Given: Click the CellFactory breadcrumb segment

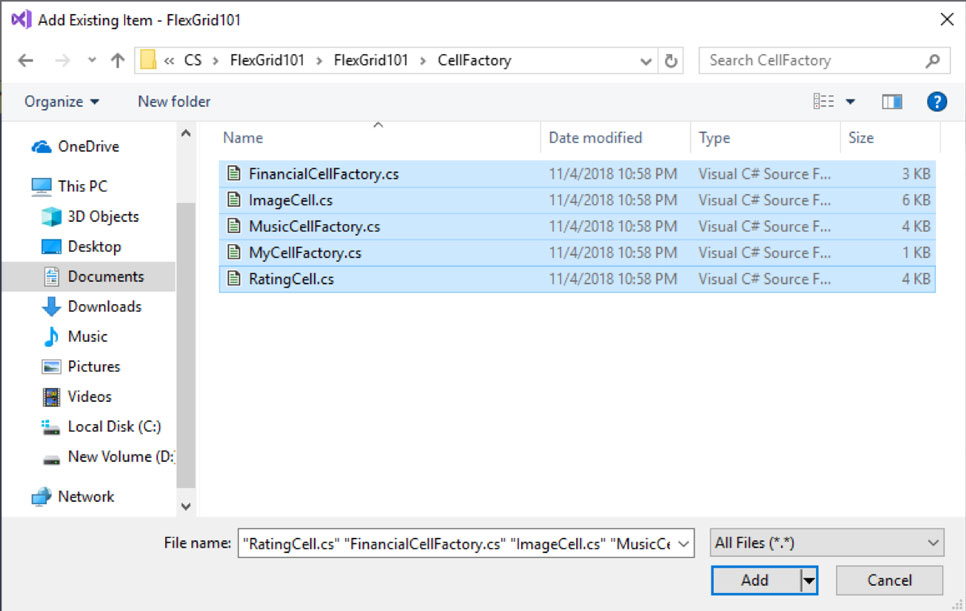Looking at the screenshot, I should tap(474, 60).
